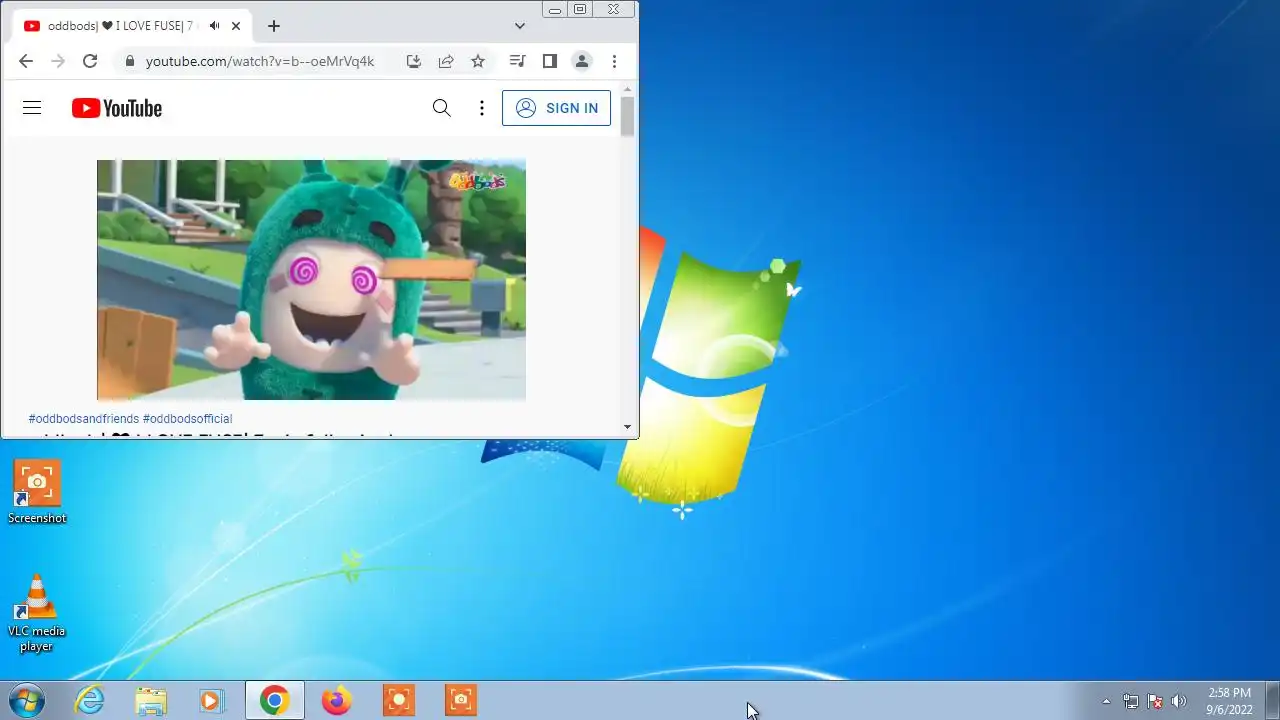Click the YouTube logo
This screenshot has height=720, width=1280.
pos(117,108)
